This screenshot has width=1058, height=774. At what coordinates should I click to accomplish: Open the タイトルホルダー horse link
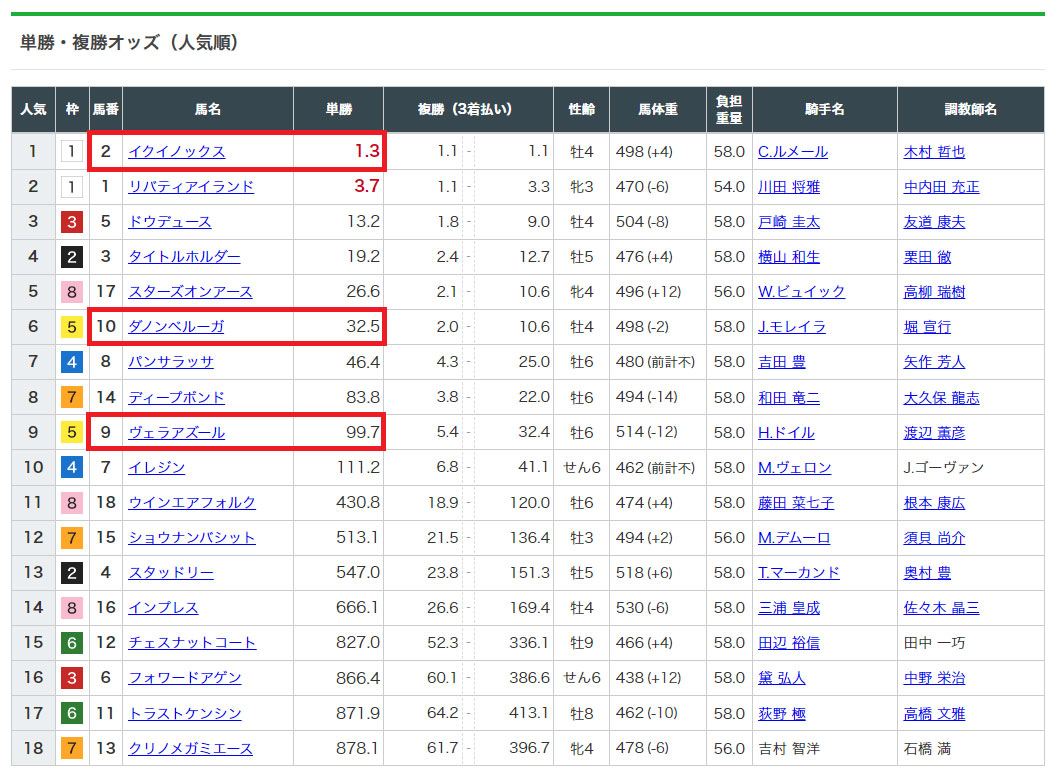[x=184, y=257]
